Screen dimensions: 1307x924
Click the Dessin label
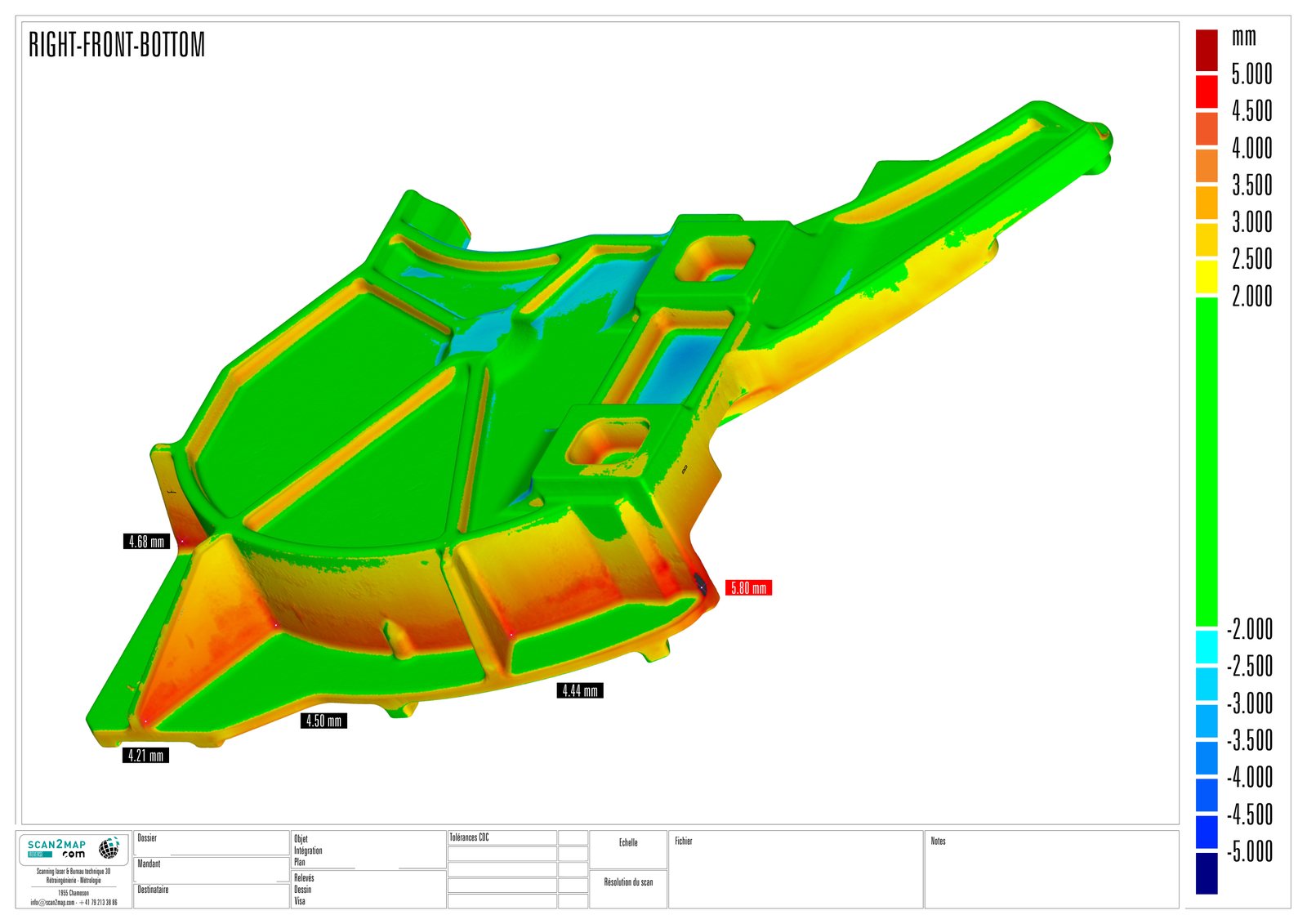tap(302, 890)
